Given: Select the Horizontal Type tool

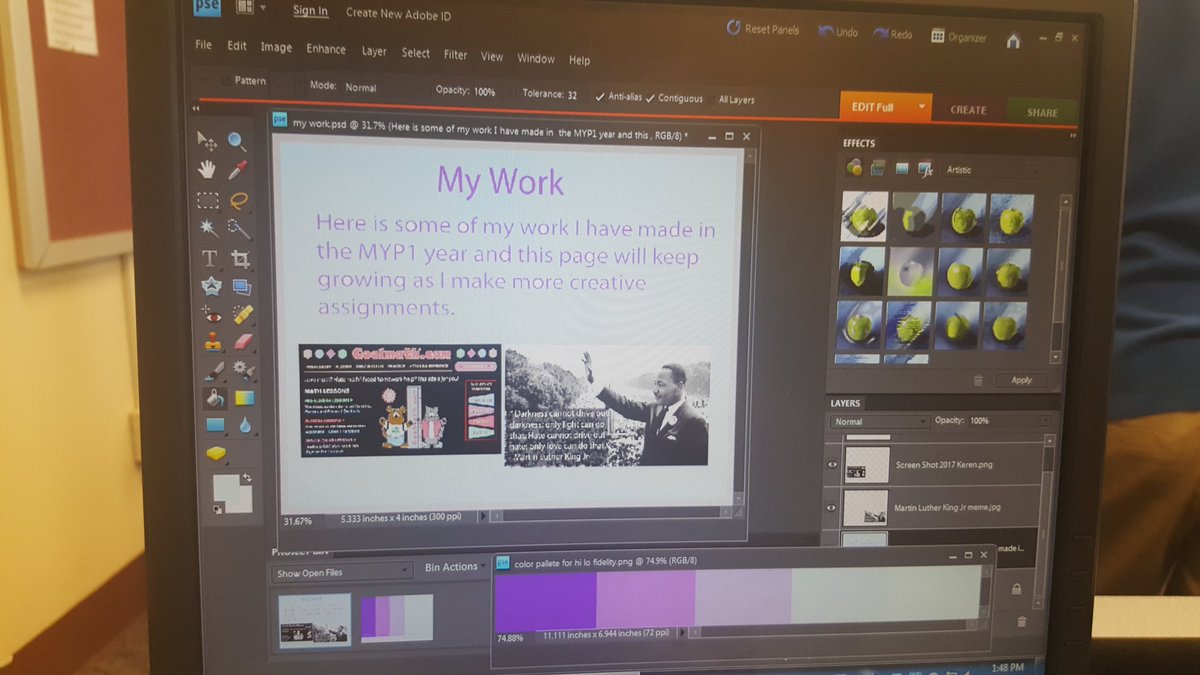Looking at the screenshot, I should (x=209, y=258).
